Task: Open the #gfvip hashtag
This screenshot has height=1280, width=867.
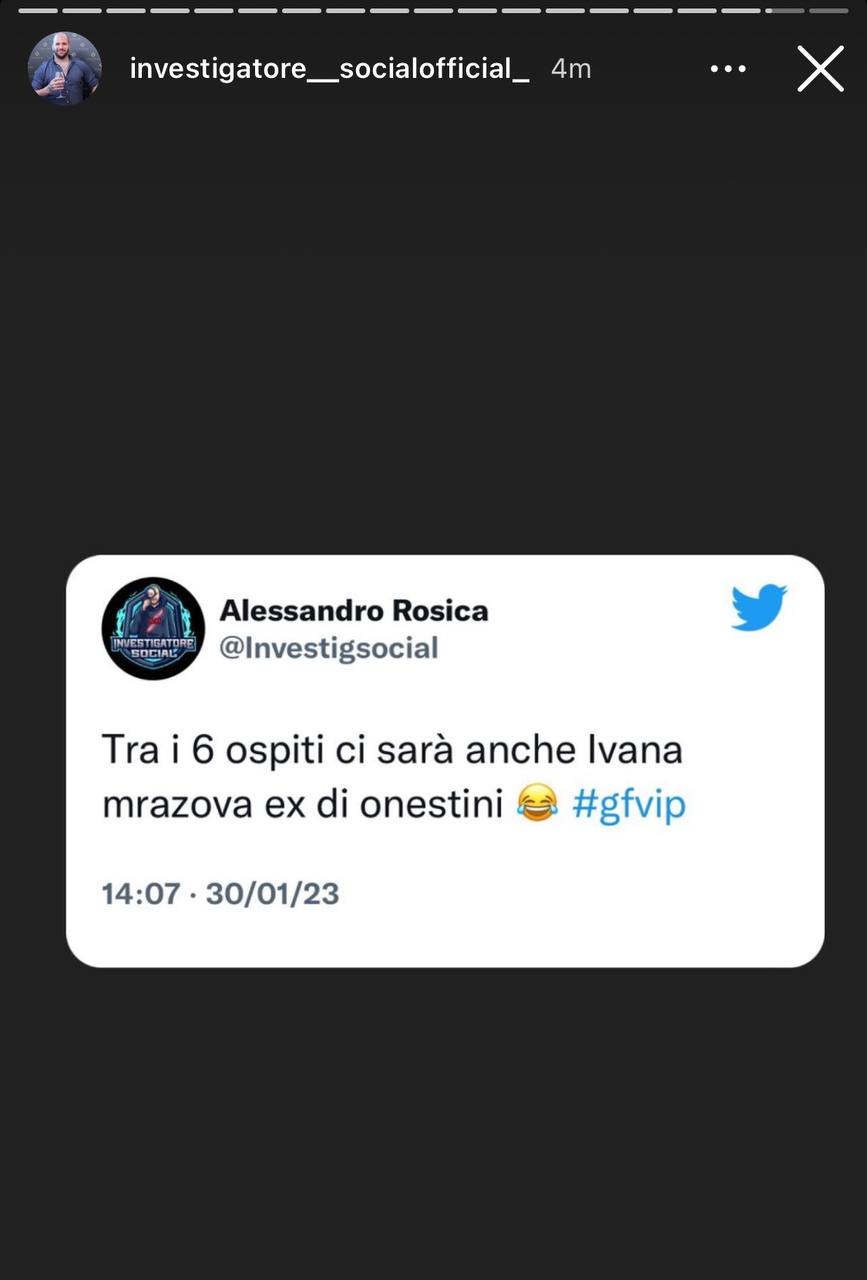Action: point(629,804)
